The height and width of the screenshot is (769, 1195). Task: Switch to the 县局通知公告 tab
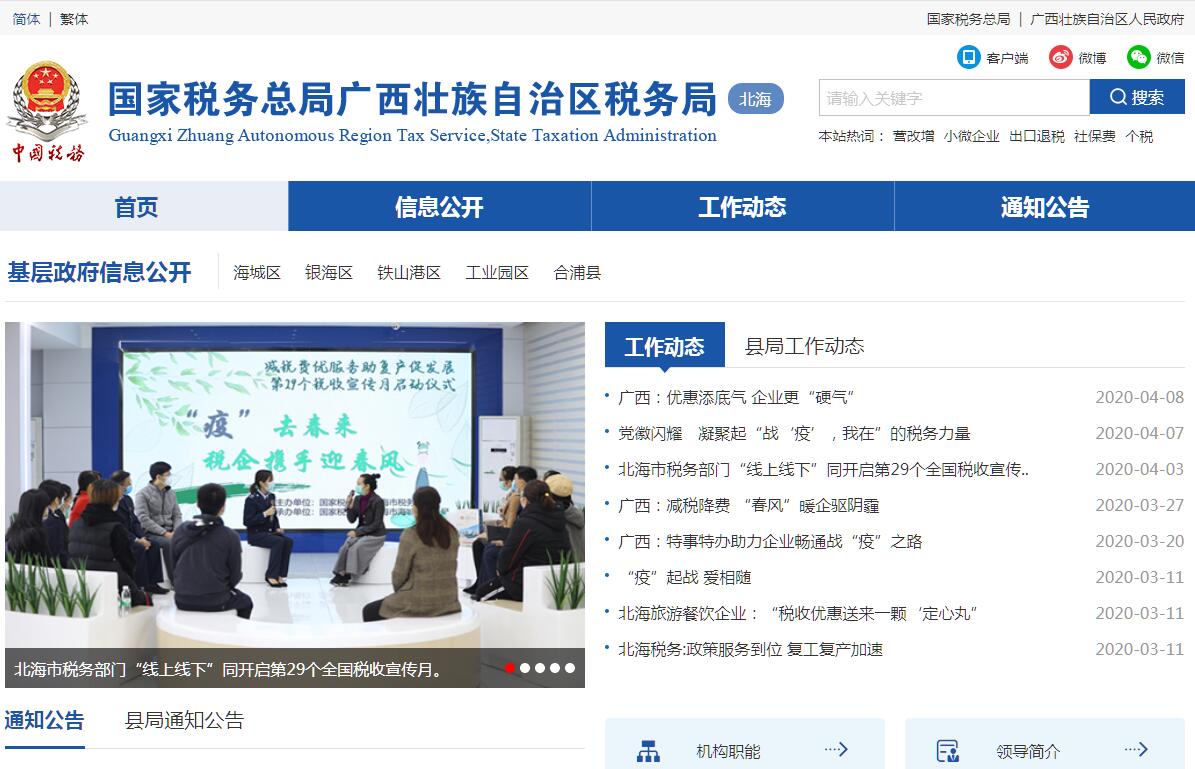click(184, 720)
